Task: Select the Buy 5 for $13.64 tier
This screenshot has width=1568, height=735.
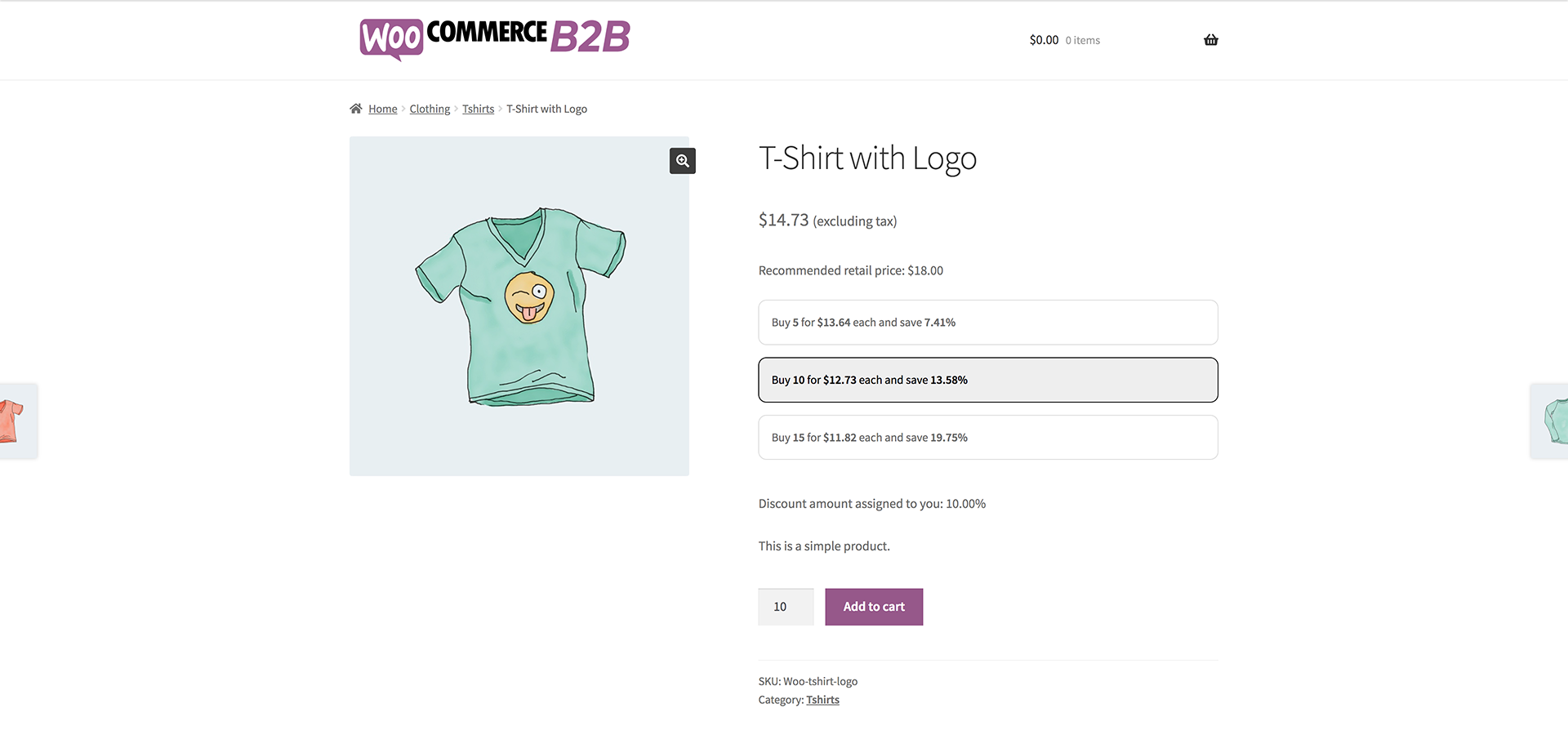Action: pos(987,323)
